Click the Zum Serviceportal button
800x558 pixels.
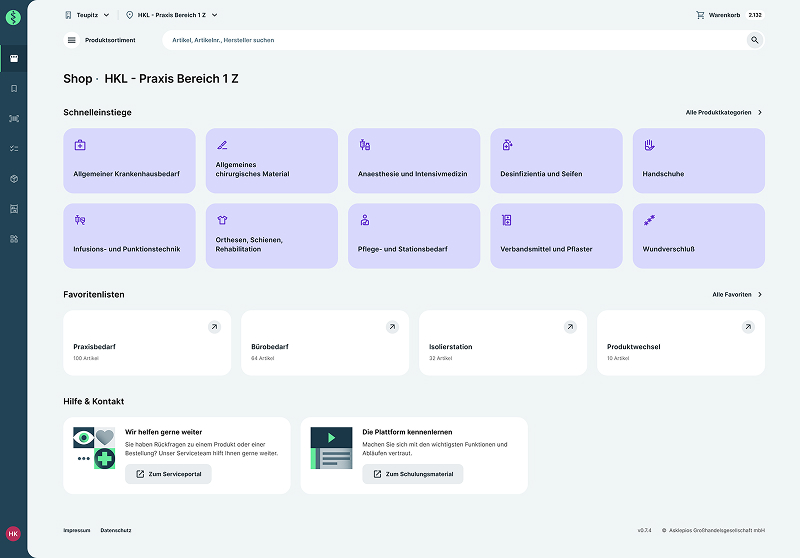tap(168, 474)
